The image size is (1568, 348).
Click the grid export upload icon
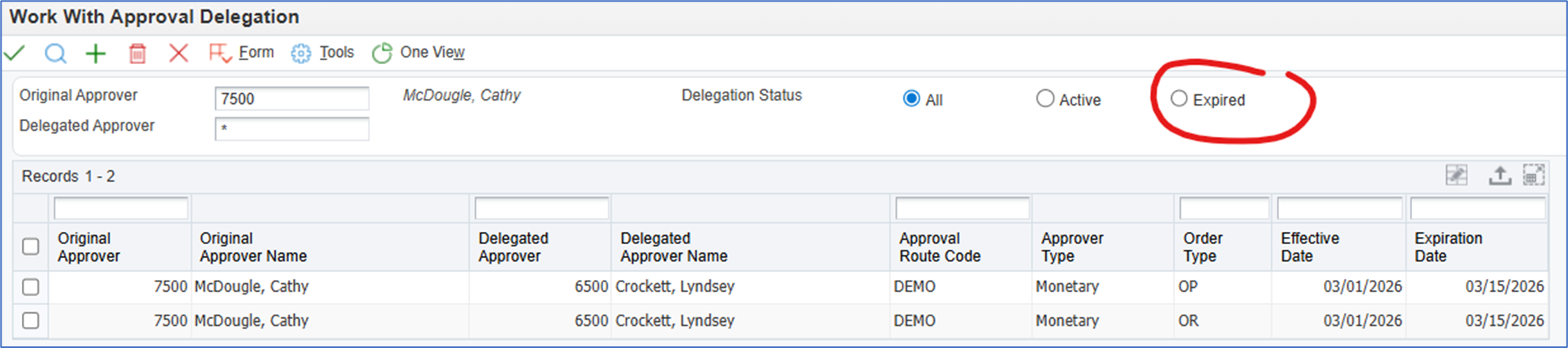click(x=1499, y=175)
